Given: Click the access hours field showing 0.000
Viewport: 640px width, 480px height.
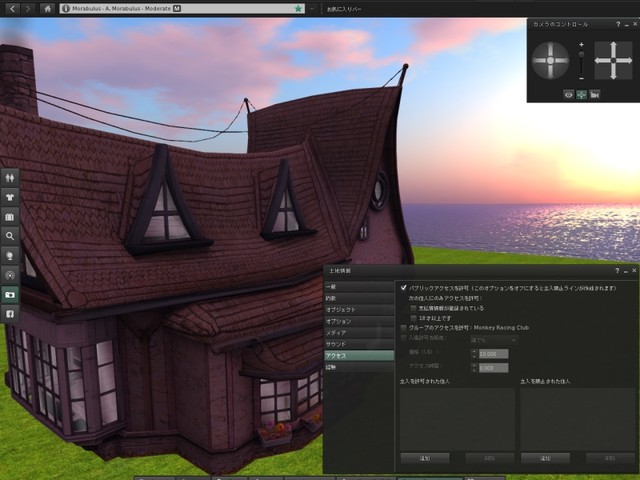Looking at the screenshot, I should pos(493,368).
